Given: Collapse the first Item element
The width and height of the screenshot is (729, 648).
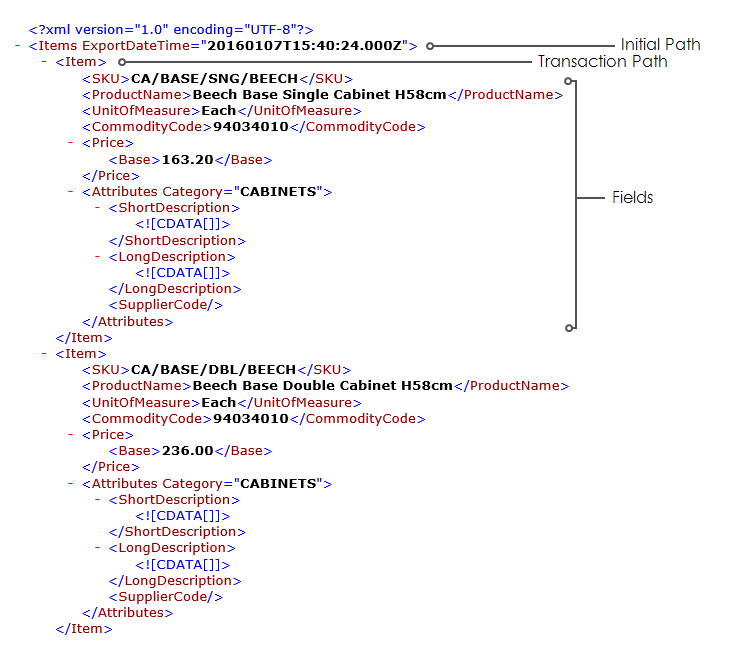Looking at the screenshot, I should 44,62.
